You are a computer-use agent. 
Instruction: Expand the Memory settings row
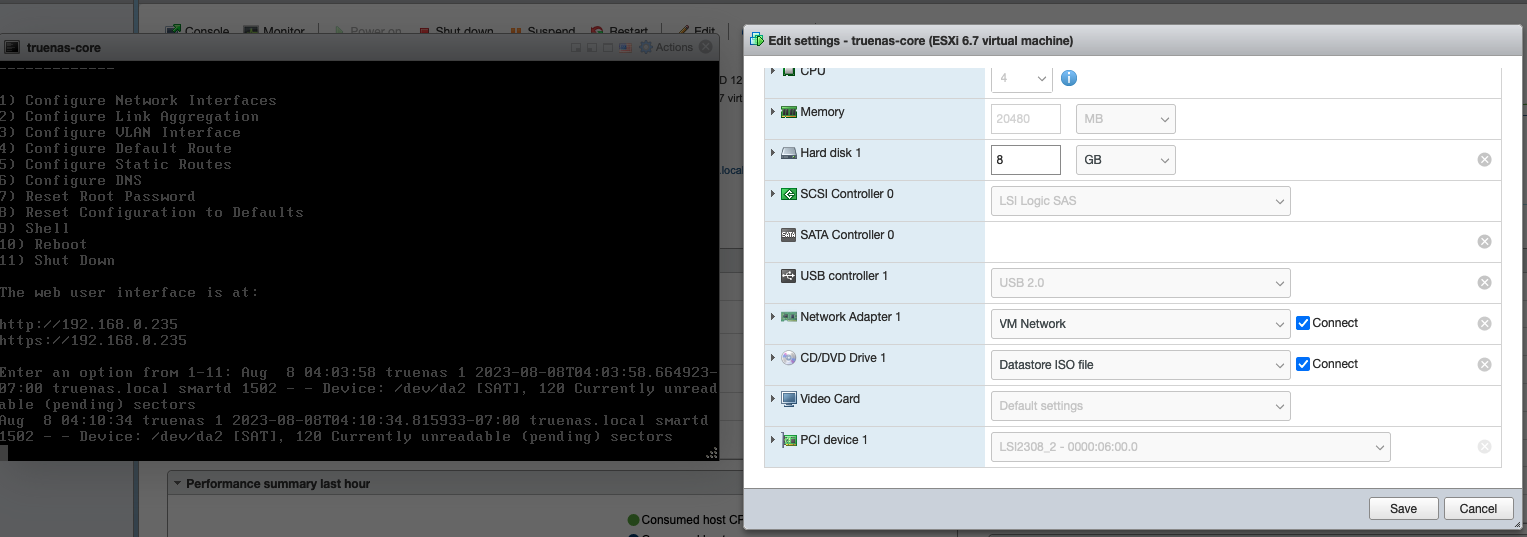(x=773, y=112)
